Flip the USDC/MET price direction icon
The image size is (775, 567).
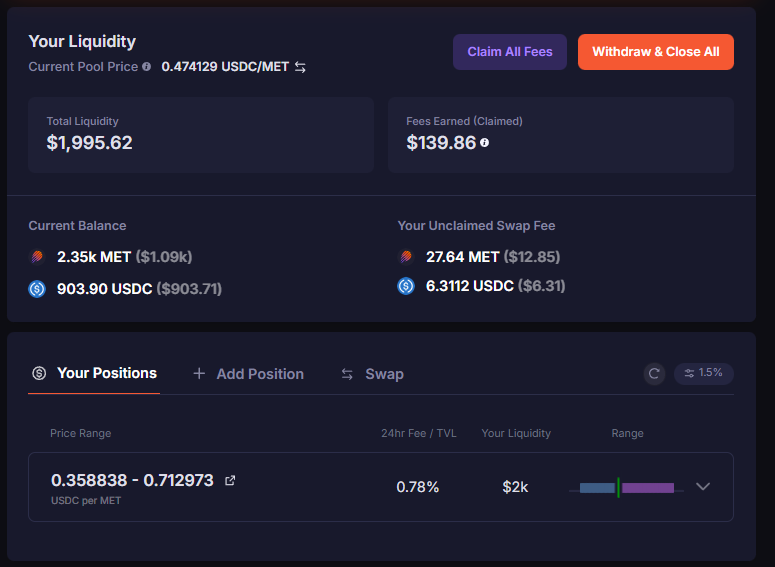300,67
